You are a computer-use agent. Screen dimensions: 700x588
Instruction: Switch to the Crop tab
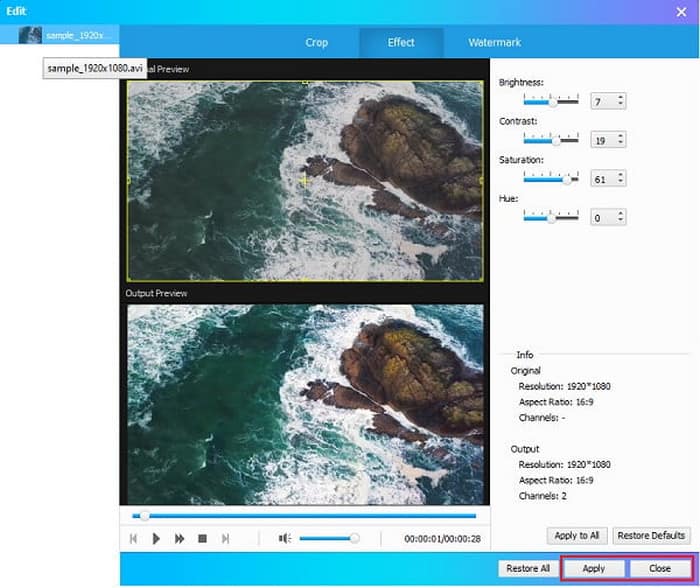(x=316, y=43)
